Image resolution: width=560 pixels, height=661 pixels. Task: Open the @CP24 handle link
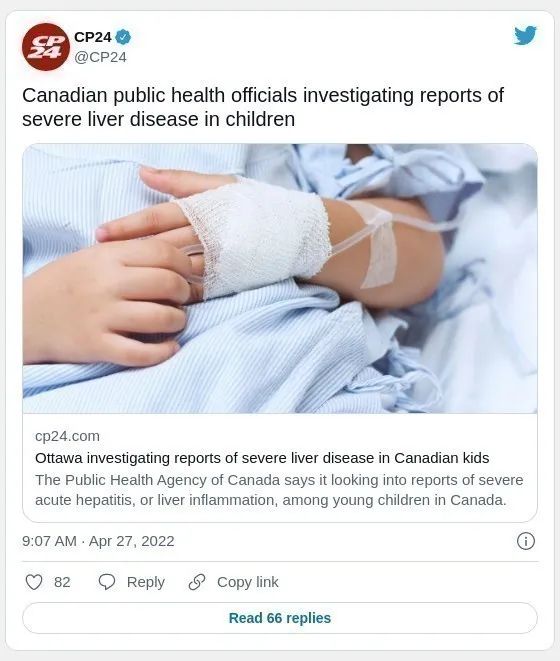(100, 57)
